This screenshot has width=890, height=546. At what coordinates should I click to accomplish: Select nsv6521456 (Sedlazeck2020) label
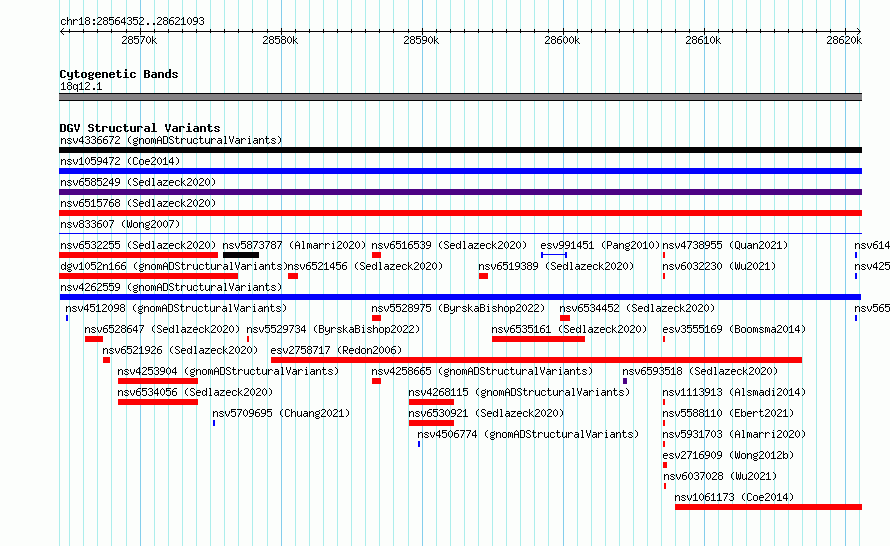366,266
